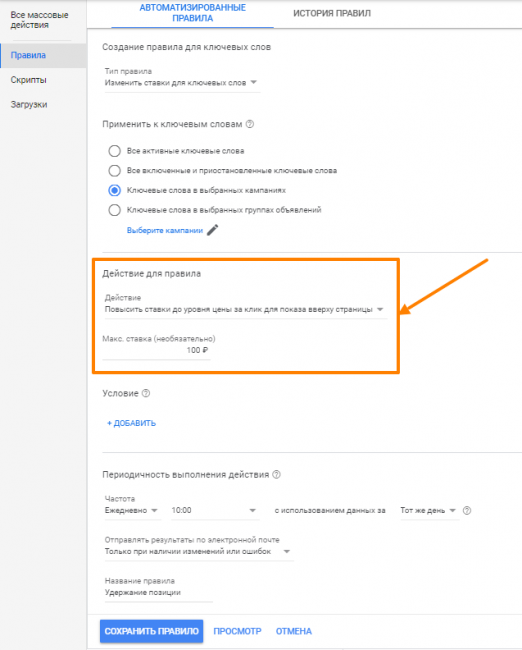Open the Ежедневно frequency dropdown

pos(132,510)
